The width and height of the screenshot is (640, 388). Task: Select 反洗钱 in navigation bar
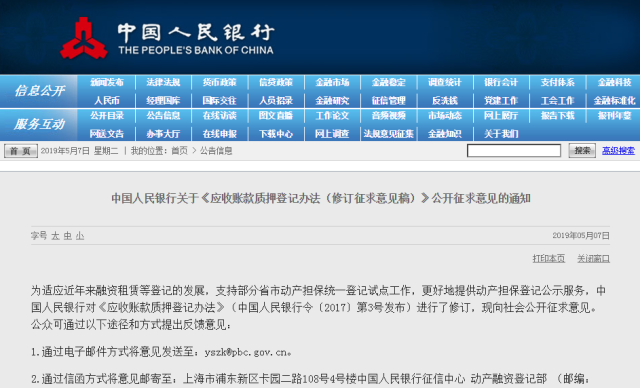445,100
